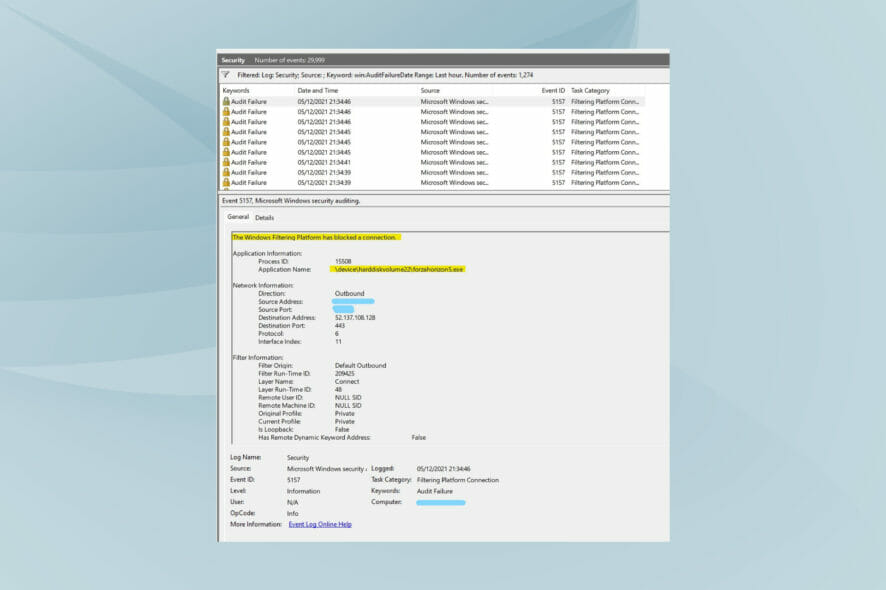Sort by the Source column header
Image resolution: width=886 pixels, height=590 pixels.
pyautogui.click(x=430, y=90)
